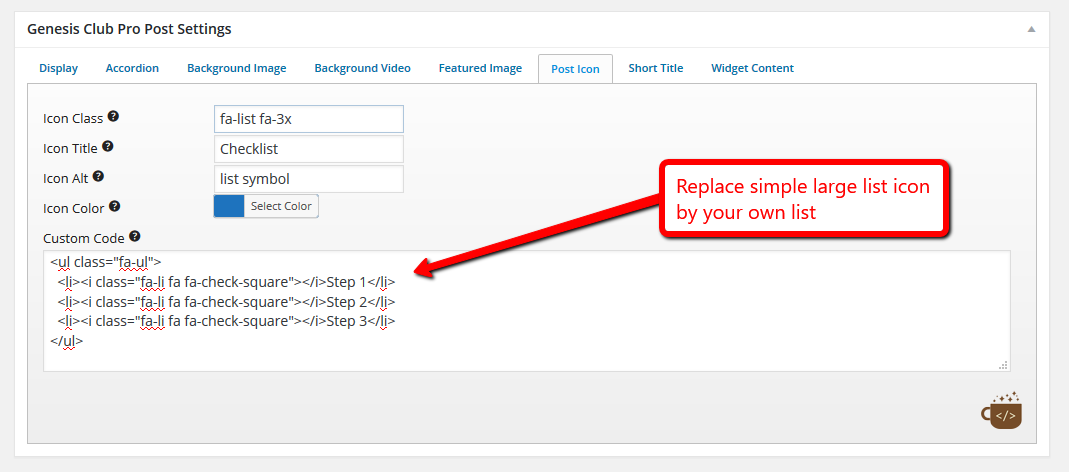Click the Icon Color help question mark
Viewport: 1069px width, 472px height.
(x=115, y=206)
